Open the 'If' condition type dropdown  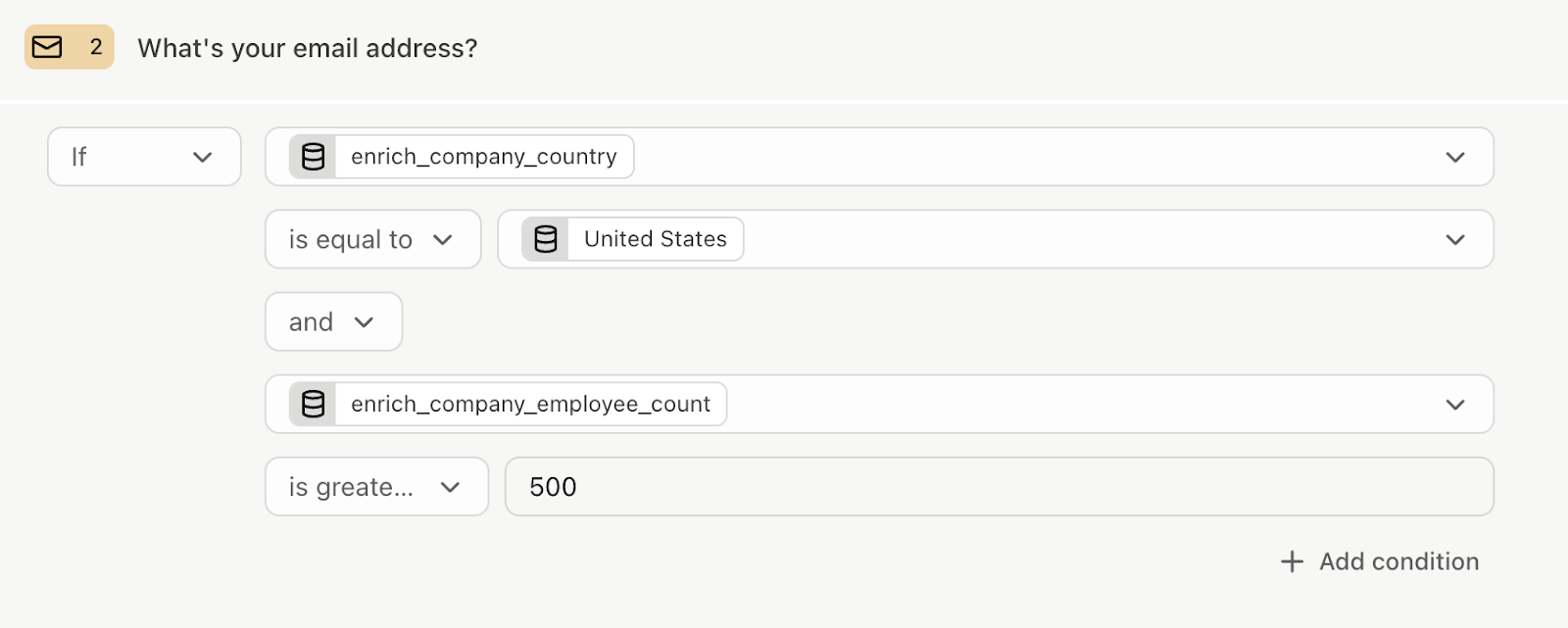[x=144, y=157]
